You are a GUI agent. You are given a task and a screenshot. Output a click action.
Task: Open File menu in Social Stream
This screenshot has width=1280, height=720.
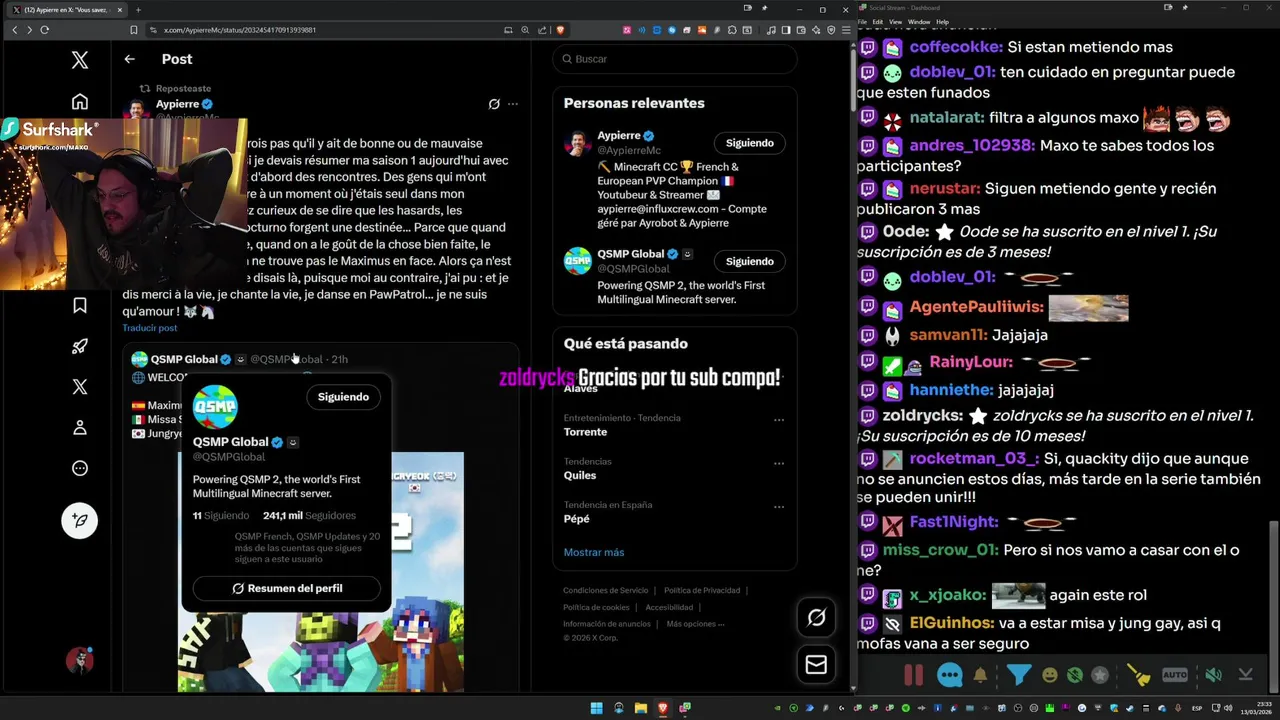pyautogui.click(x=862, y=21)
